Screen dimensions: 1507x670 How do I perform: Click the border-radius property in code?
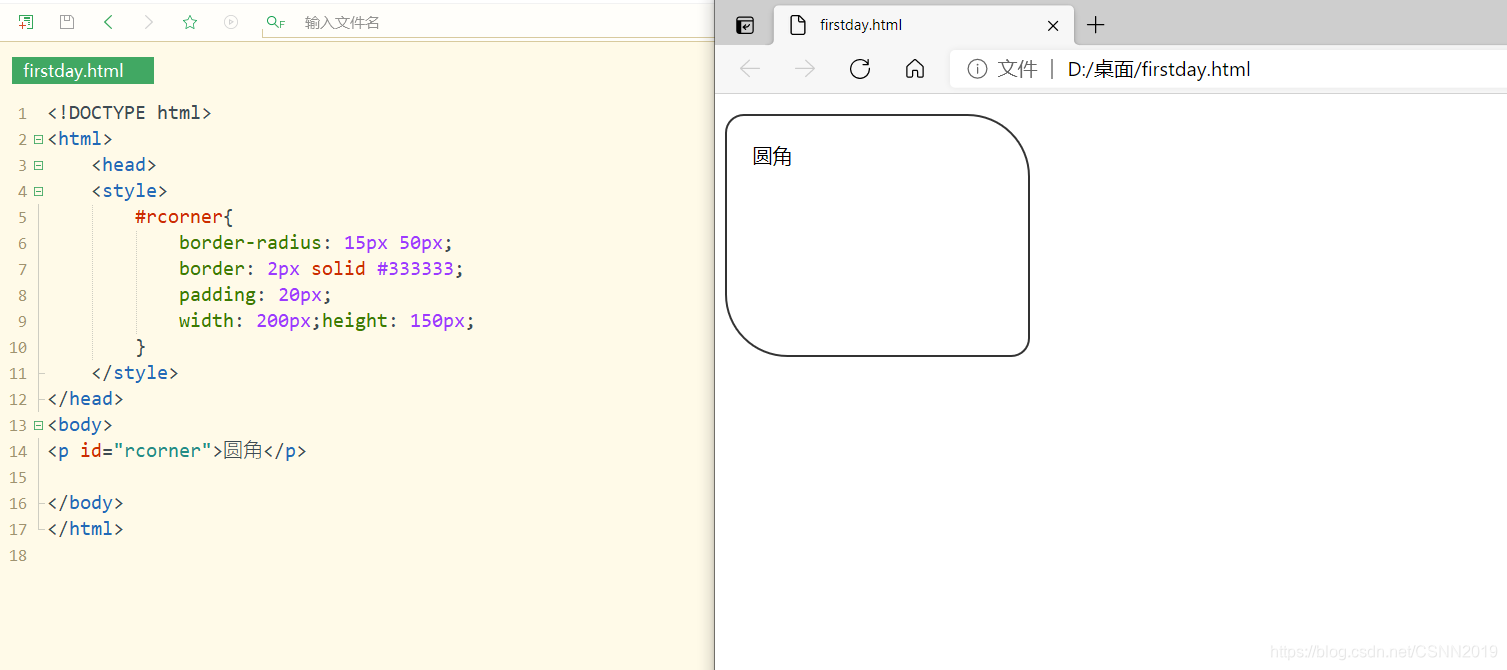[250, 243]
